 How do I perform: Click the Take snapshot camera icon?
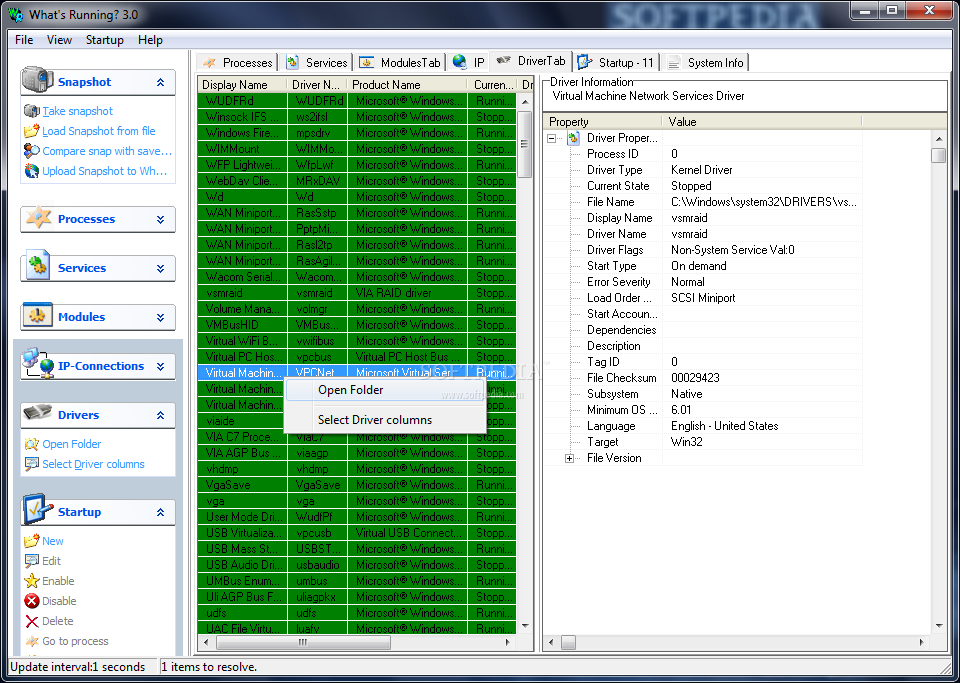32,111
